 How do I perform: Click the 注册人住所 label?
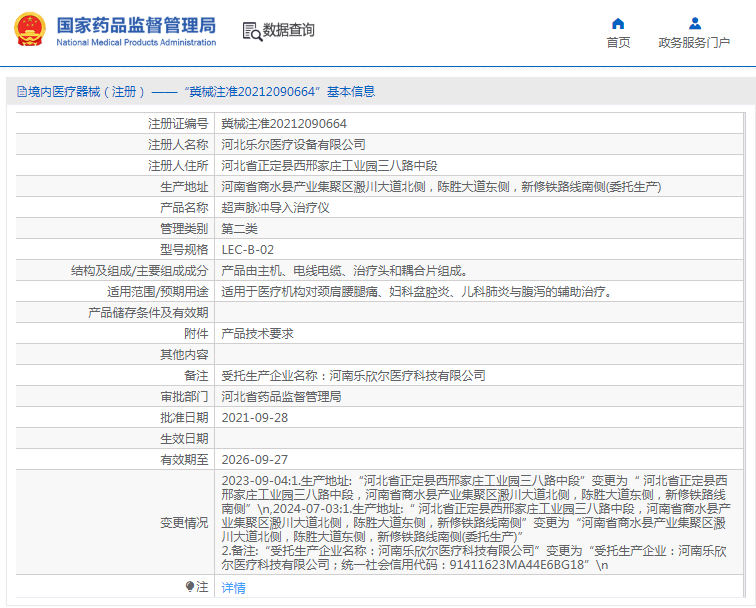[178, 166]
